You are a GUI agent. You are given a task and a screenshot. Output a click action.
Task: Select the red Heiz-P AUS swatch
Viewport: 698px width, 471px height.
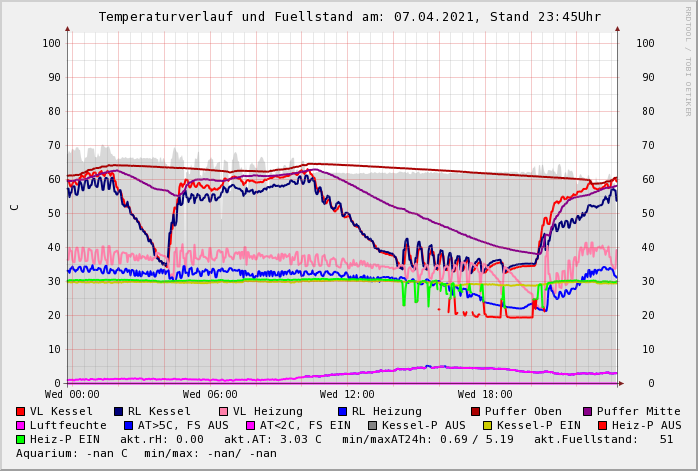[x=602, y=425]
